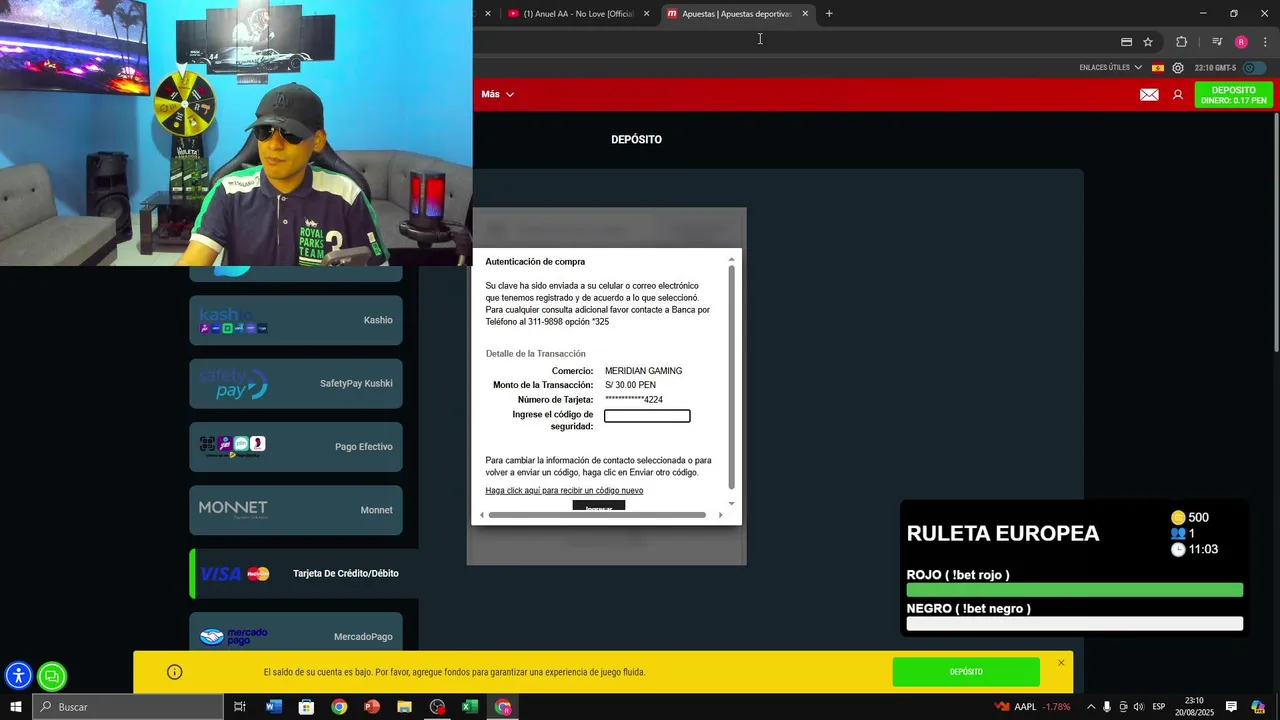The width and height of the screenshot is (1280, 720).
Task: Click the ROJO green vote bar
Action: (x=1074, y=590)
